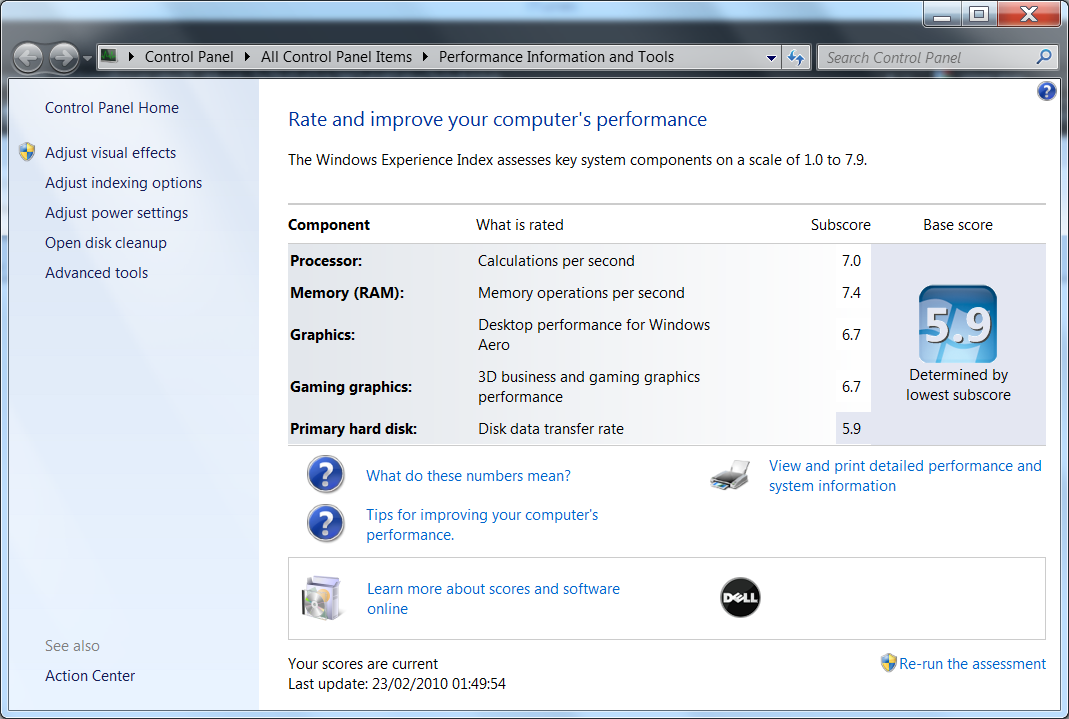Expand the arrow before Control Panel breadcrumb
1069x719 pixels.
click(x=131, y=57)
